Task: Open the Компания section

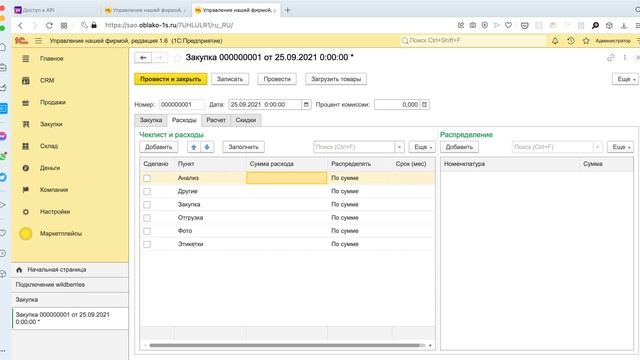Action: [54, 190]
